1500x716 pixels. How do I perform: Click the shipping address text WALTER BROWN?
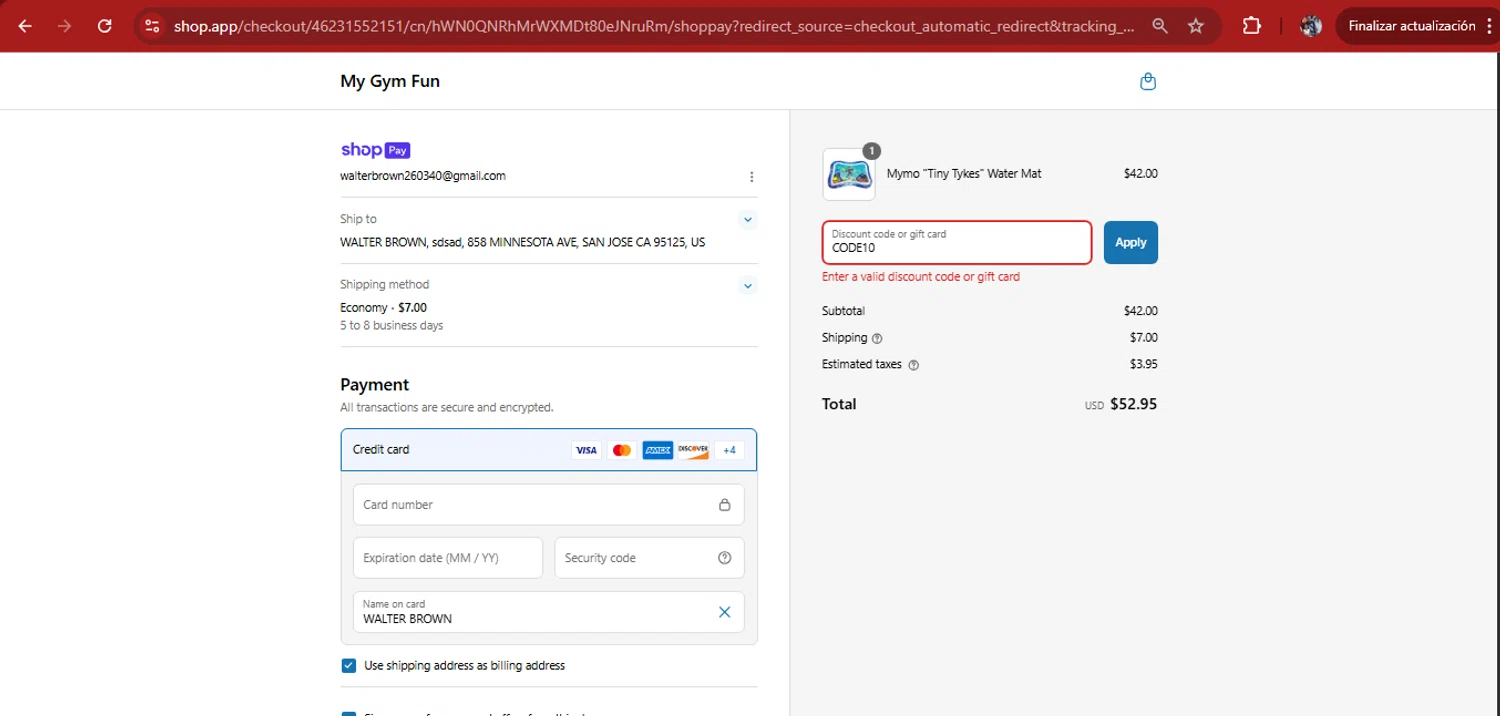coord(523,242)
